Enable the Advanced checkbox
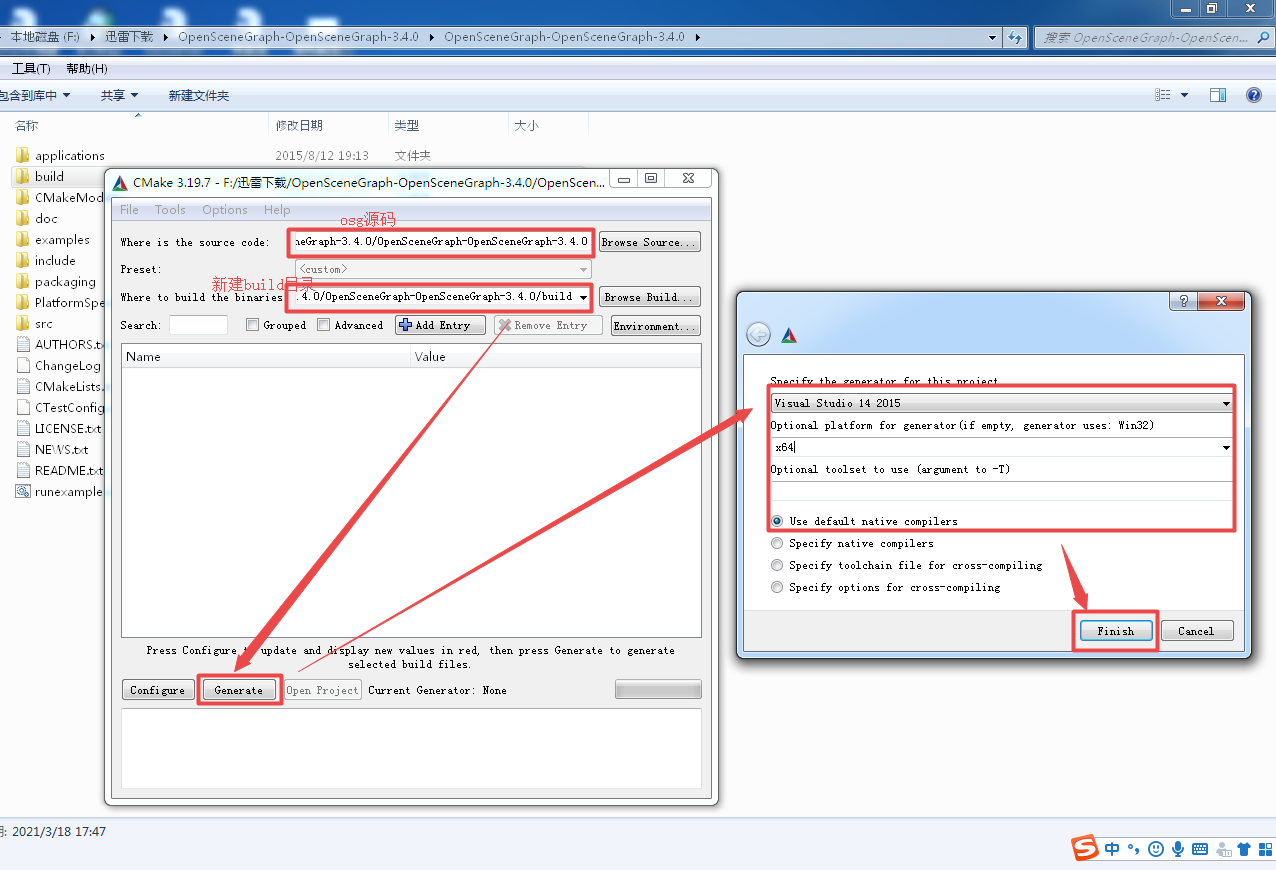Image resolution: width=1276 pixels, height=870 pixels. tap(324, 325)
